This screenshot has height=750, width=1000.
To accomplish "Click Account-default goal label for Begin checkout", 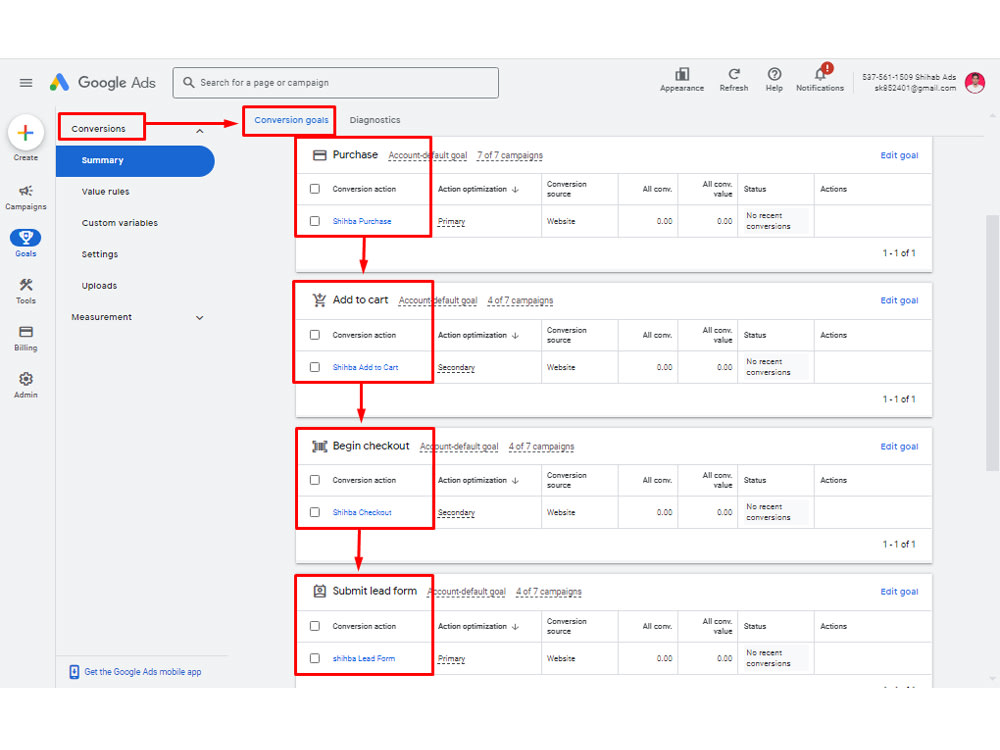I will tap(459, 446).
